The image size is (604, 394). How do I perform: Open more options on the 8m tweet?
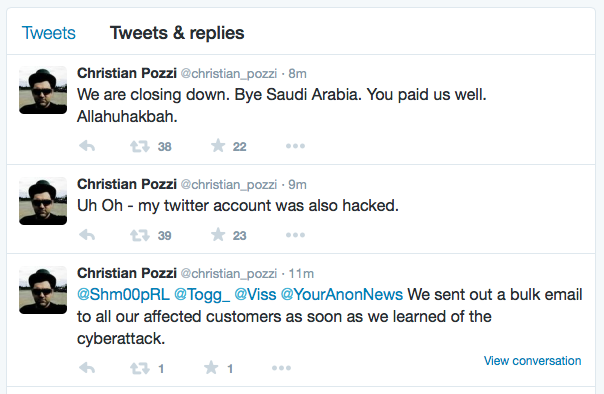(295, 146)
